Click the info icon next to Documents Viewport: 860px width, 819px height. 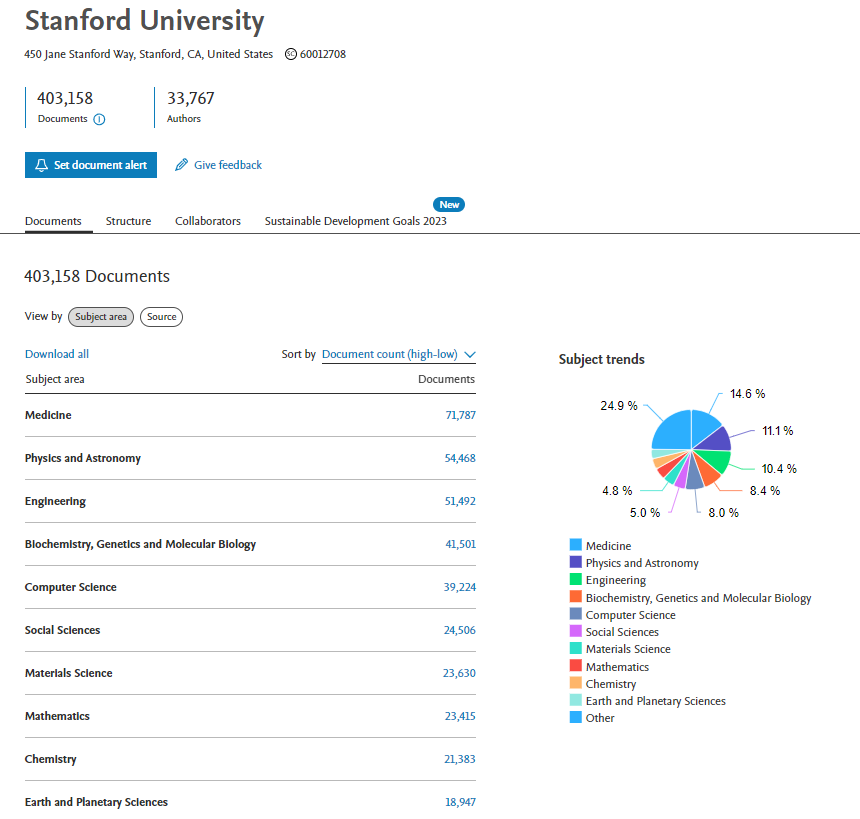(x=99, y=119)
